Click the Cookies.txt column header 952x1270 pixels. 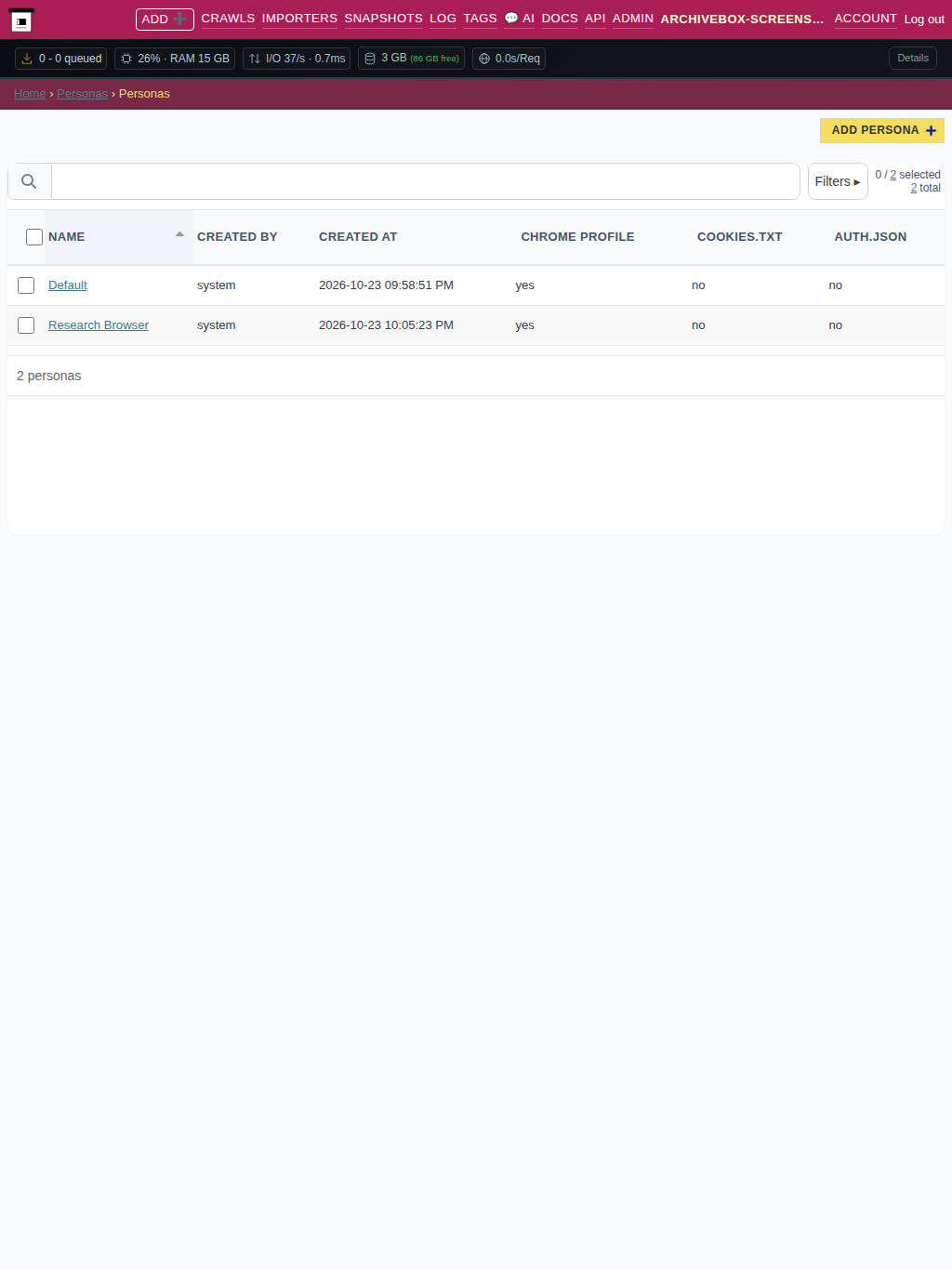(x=740, y=237)
